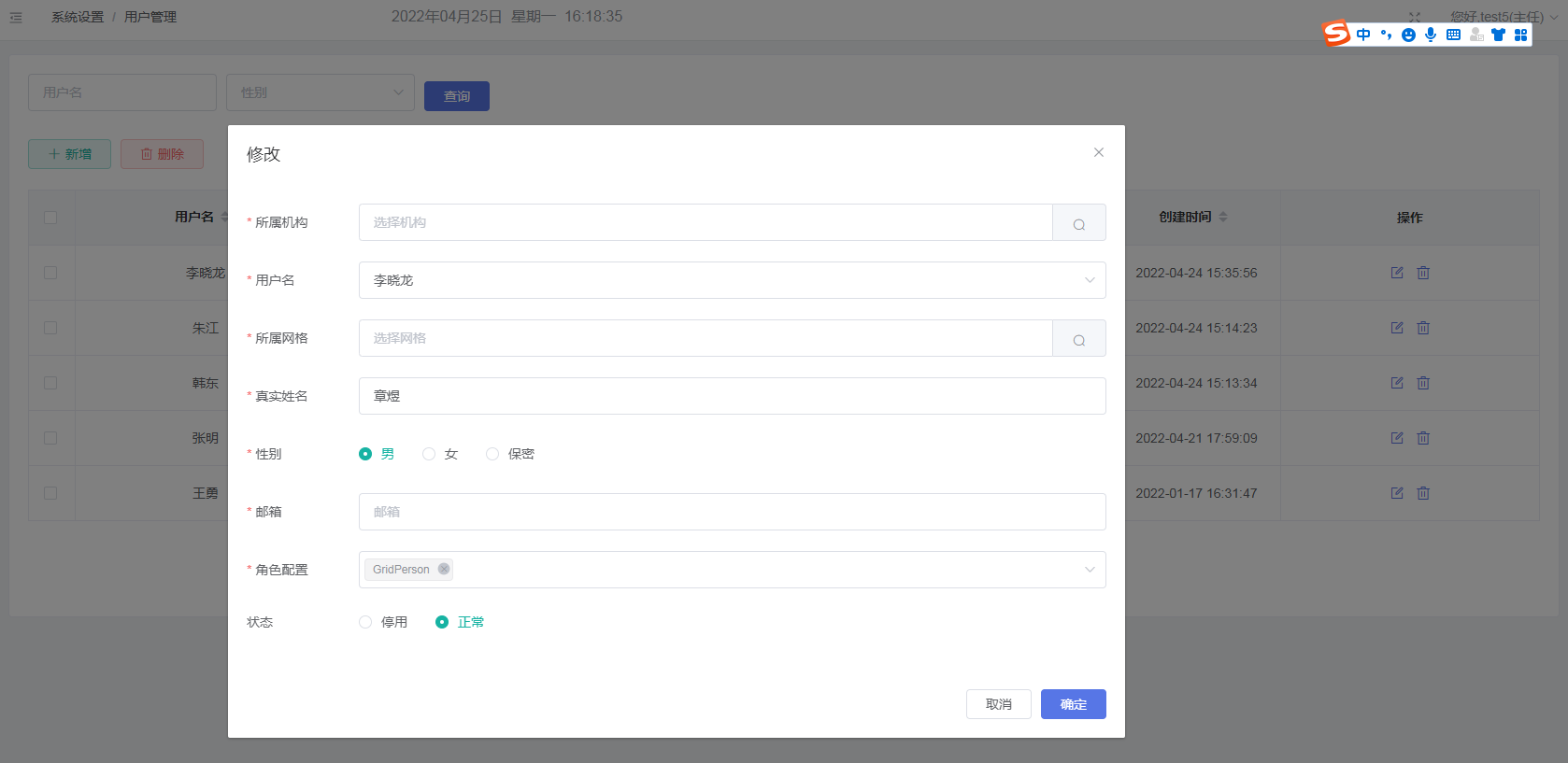This screenshot has height=763, width=1568.
Task: Click timestamp 2022-04-21 17:59:09
Action: coord(1196,438)
